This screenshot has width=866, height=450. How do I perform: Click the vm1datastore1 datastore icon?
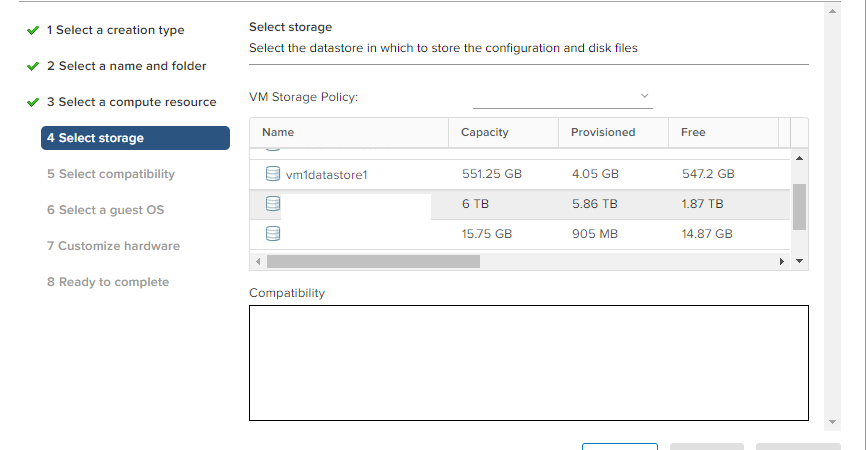[273, 174]
